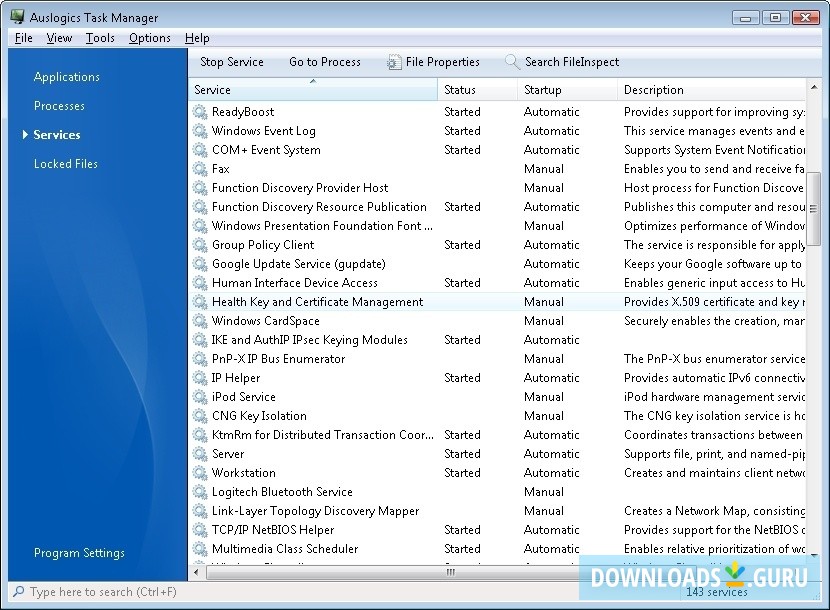Open the Tools menu
The height and width of the screenshot is (610, 830).
[100, 38]
